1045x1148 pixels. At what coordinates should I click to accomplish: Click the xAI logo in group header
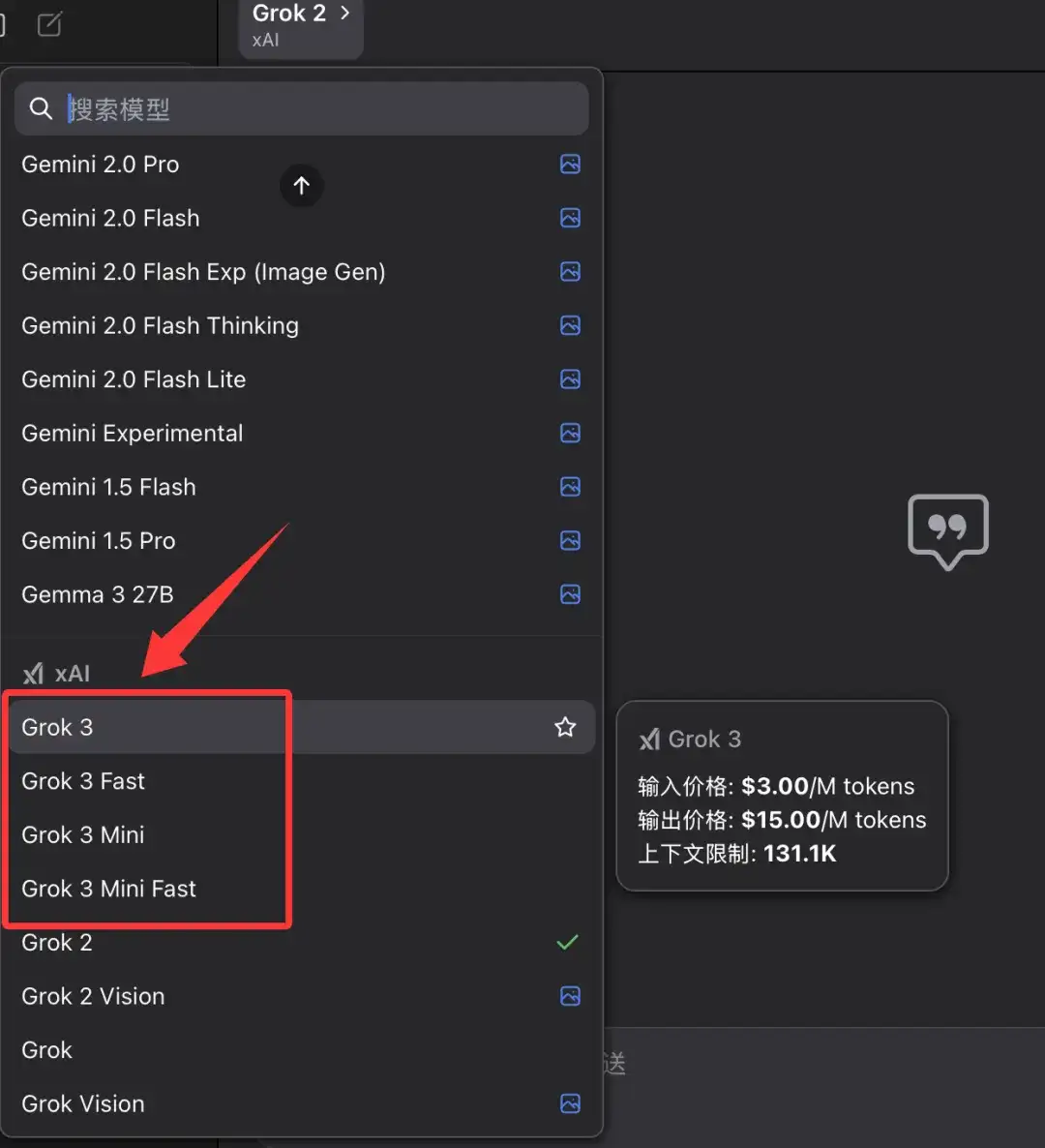pyautogui.click(x=33, y=674)
